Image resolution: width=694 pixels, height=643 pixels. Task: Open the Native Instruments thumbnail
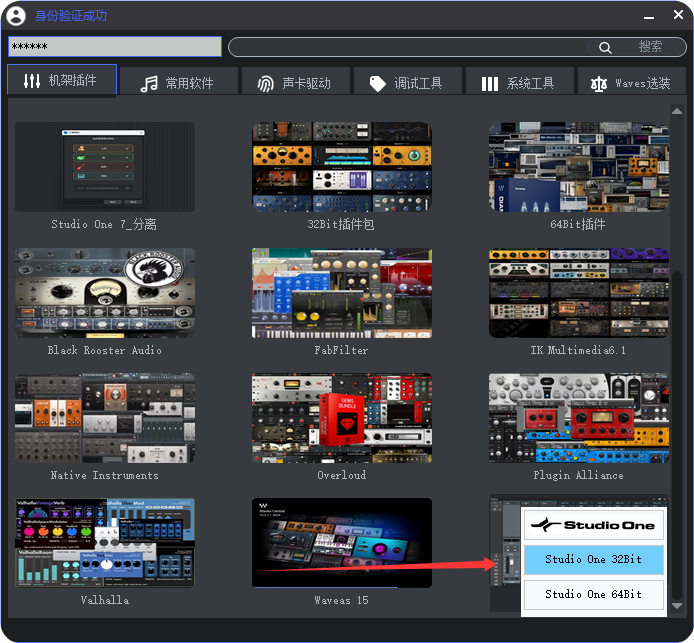pyautogui.click(x=105, y=418)
